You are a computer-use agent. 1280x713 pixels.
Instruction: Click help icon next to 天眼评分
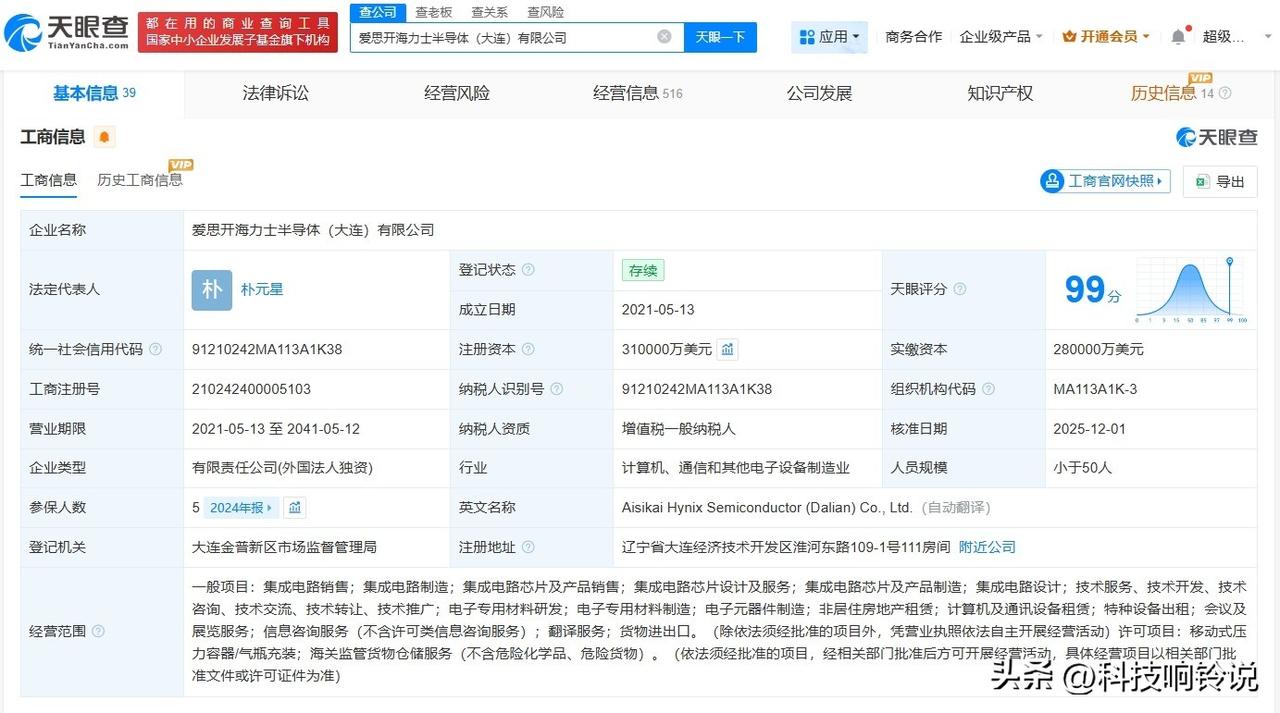pos(960,289)
